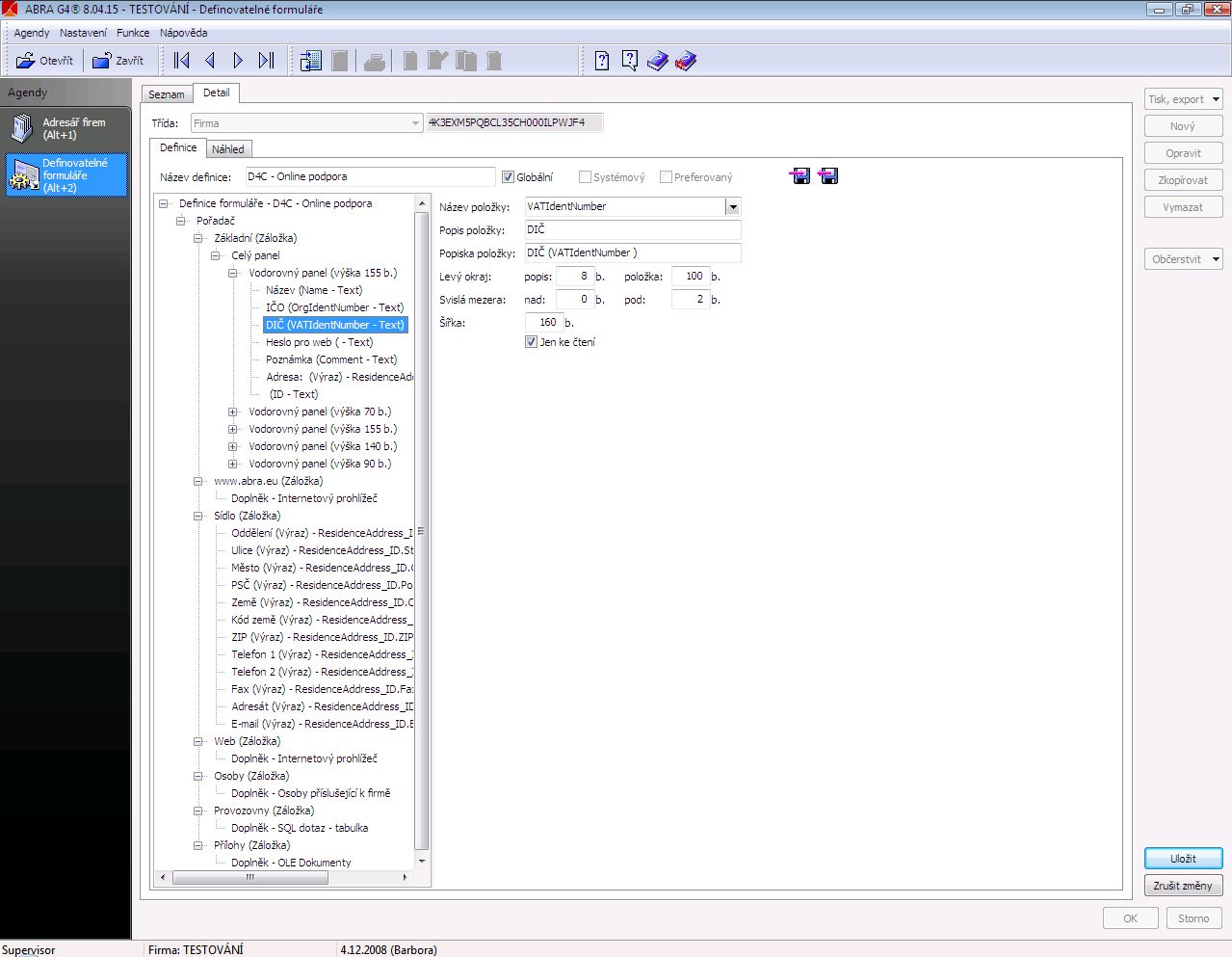Click floppy icon with arrow pointing into disk
This screenshot has height=957, width=1232.
[799, 175]
